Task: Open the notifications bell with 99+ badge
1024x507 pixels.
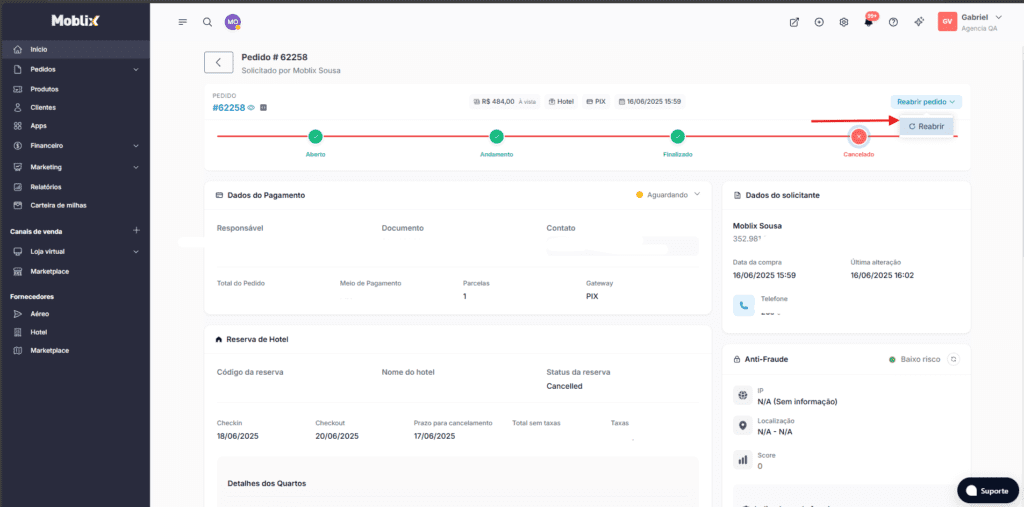Action: 868,22
